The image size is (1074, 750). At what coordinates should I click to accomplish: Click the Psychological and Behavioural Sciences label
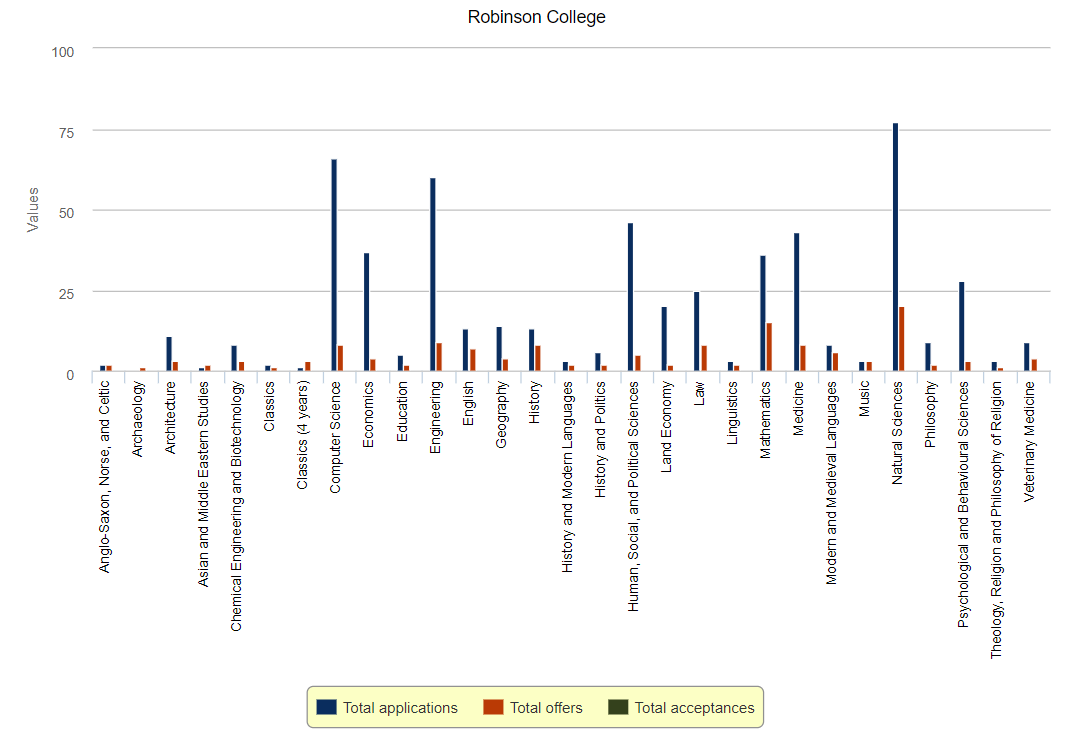[963, 504]
